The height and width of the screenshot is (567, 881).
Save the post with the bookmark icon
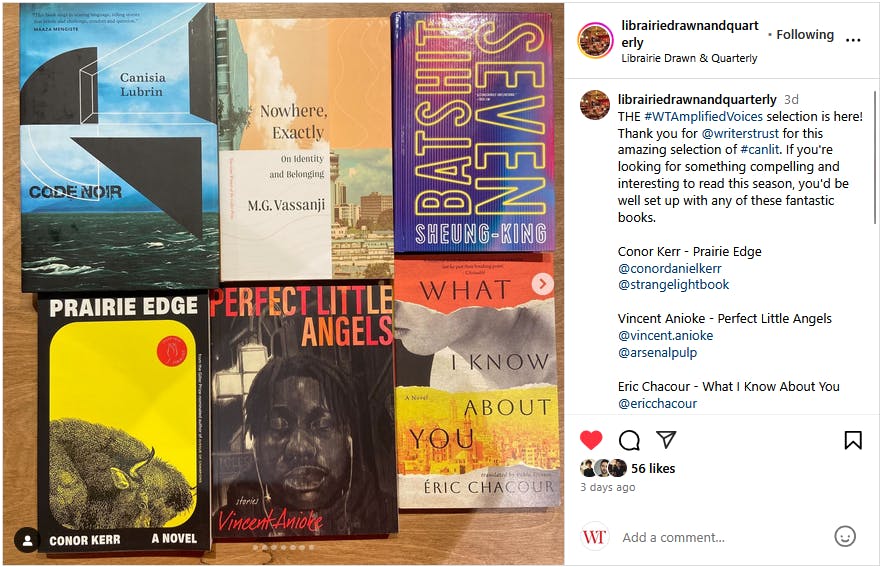[853, 440]
